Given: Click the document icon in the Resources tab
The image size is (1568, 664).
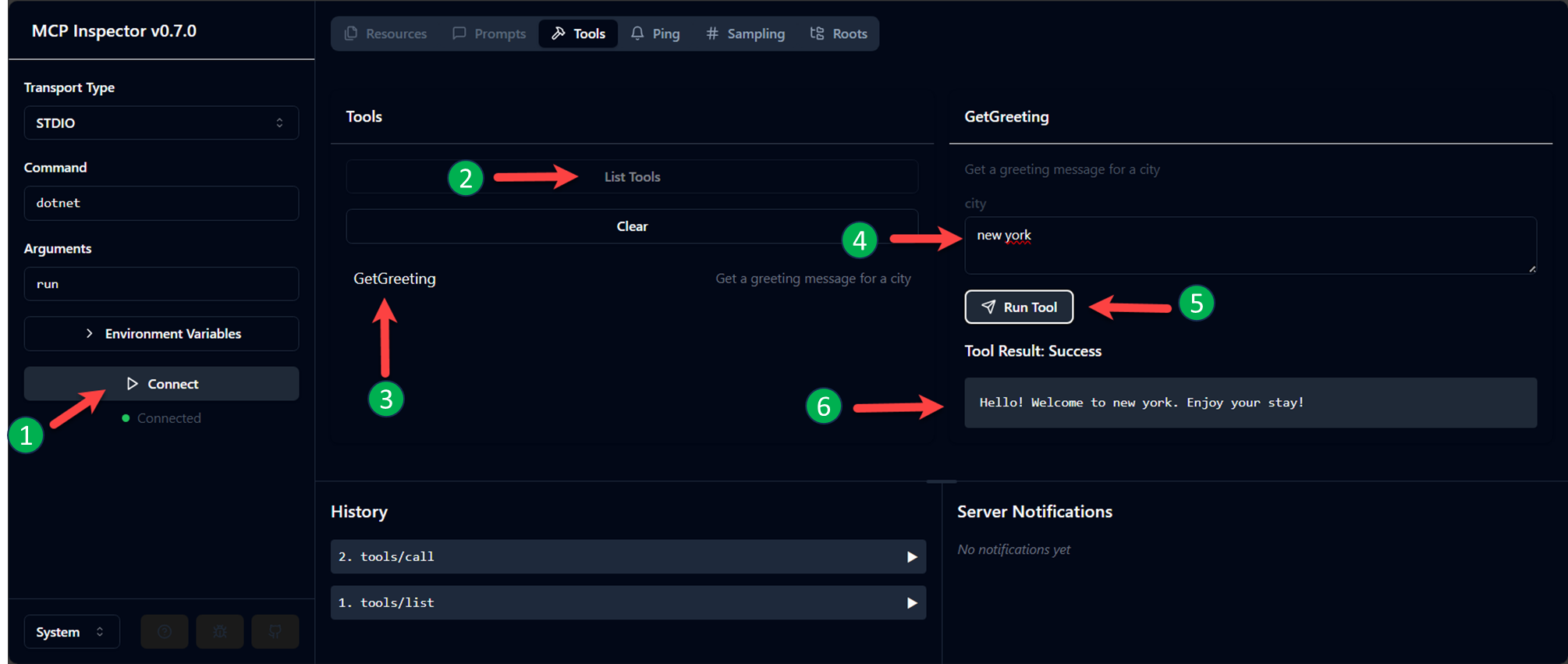Looking at the screenshot, I should [x=351, y=34].
